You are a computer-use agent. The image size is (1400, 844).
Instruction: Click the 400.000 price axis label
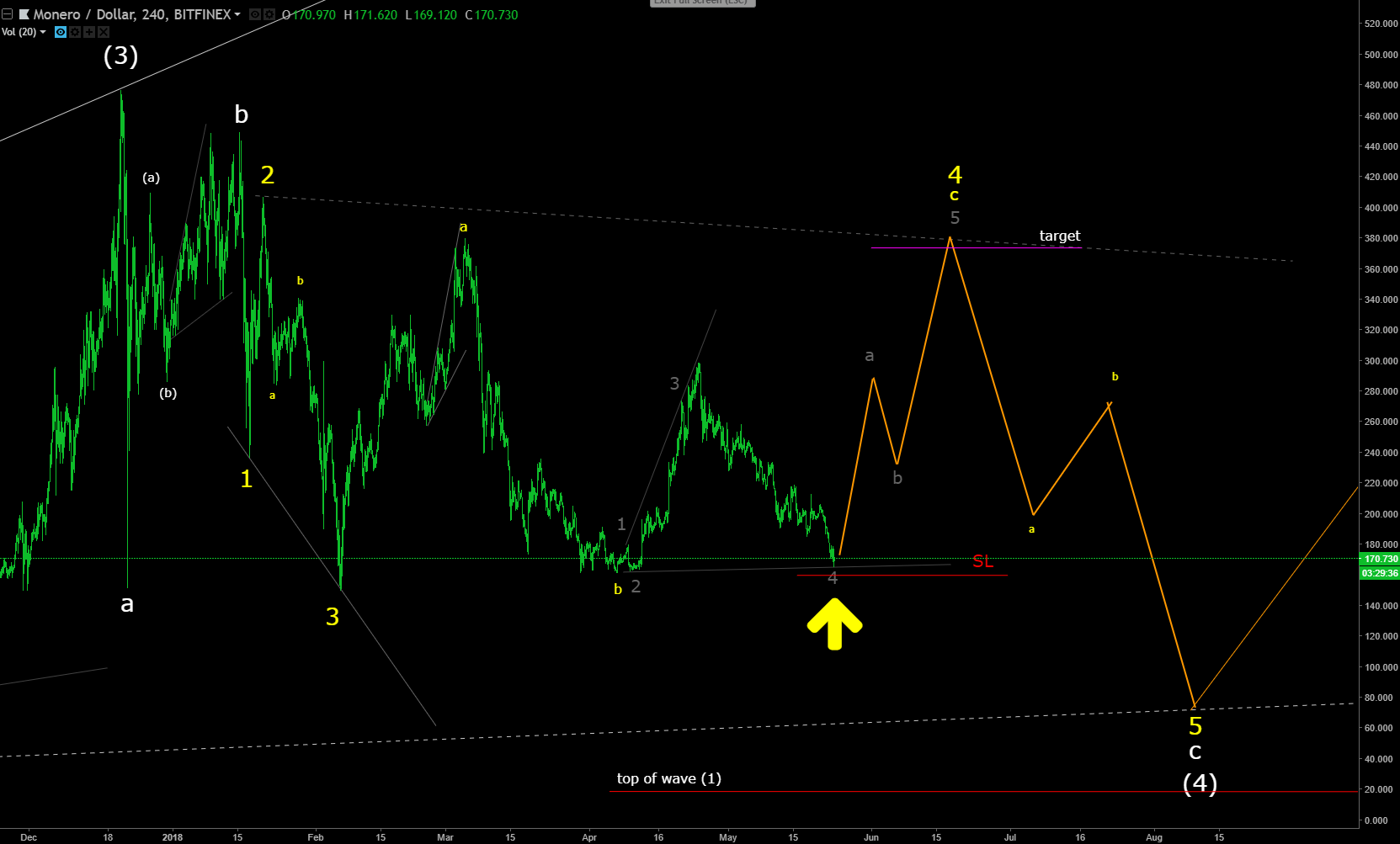[x=1381, y=208]
